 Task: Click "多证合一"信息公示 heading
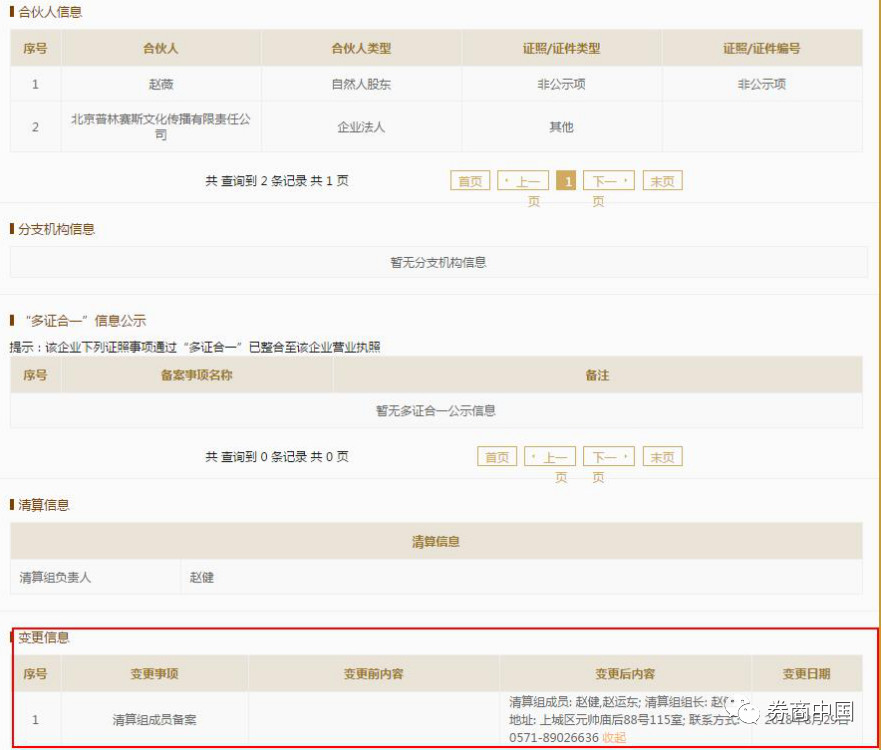pyautogui.click(x=86, y=321)
